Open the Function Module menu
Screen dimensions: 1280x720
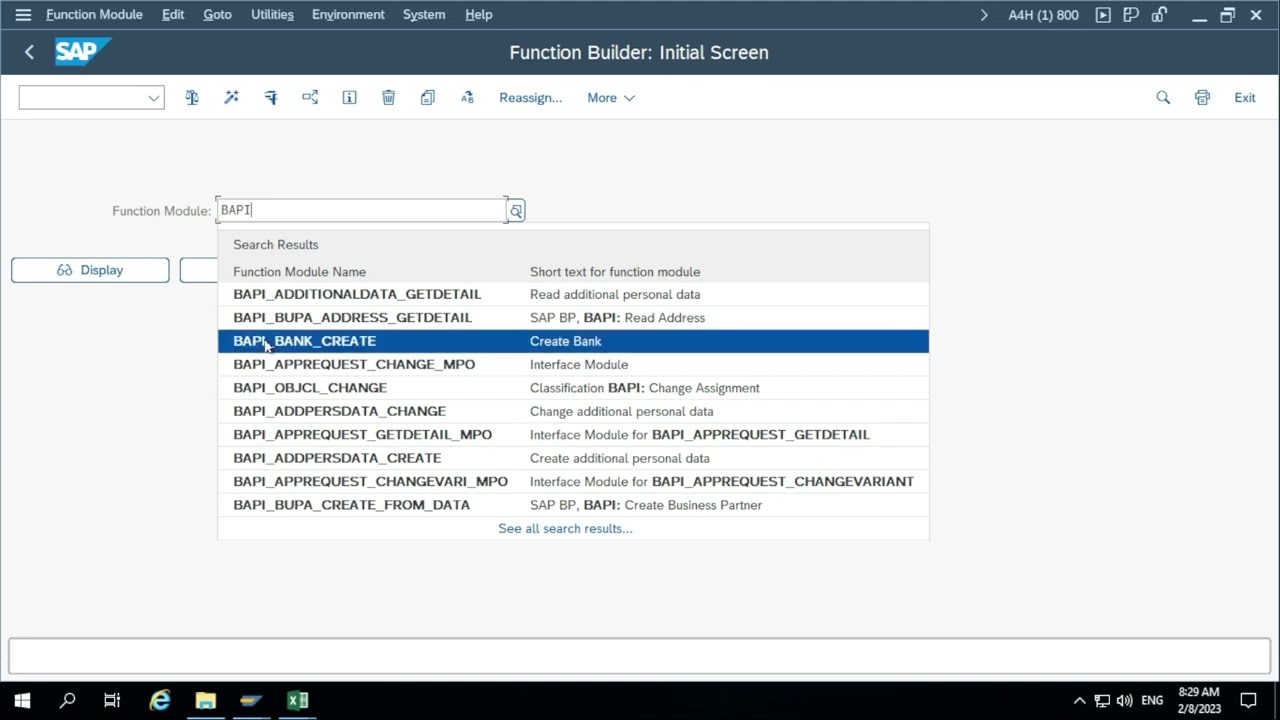(94, 15)
